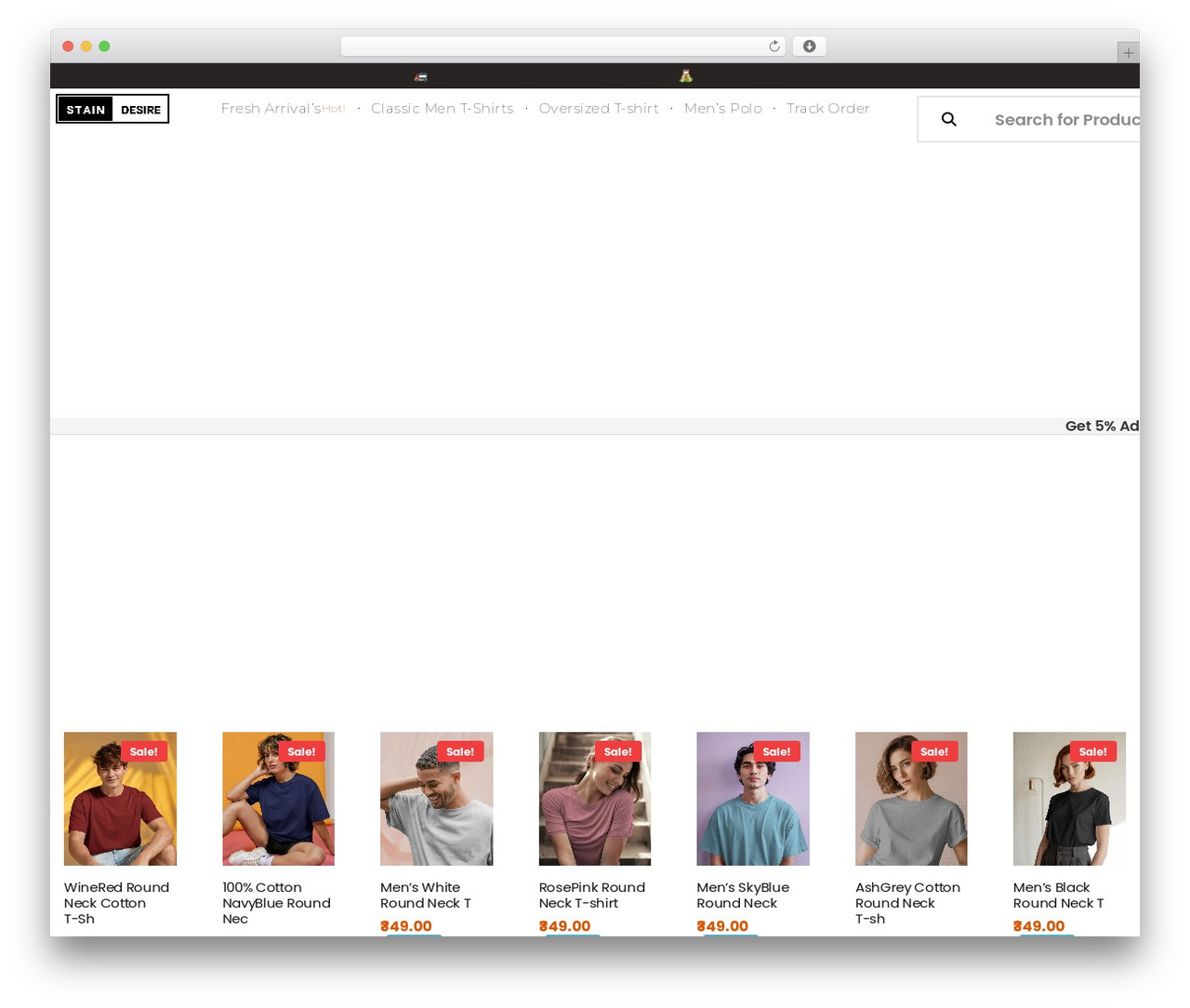Click the Stain Desire logo
Viewport: 1190px width, 1008px height.
point(112,109)
